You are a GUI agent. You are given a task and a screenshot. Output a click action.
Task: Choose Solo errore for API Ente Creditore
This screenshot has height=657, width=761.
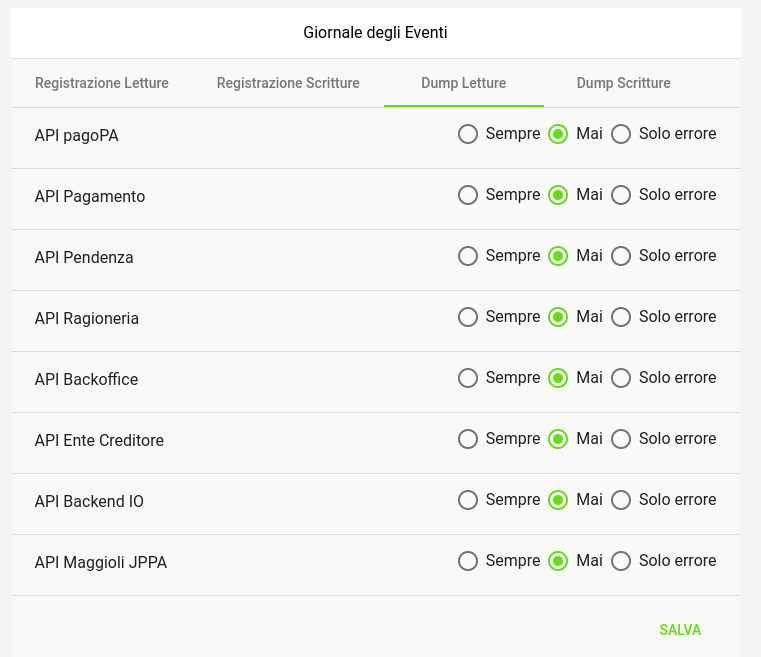point(621,439)
